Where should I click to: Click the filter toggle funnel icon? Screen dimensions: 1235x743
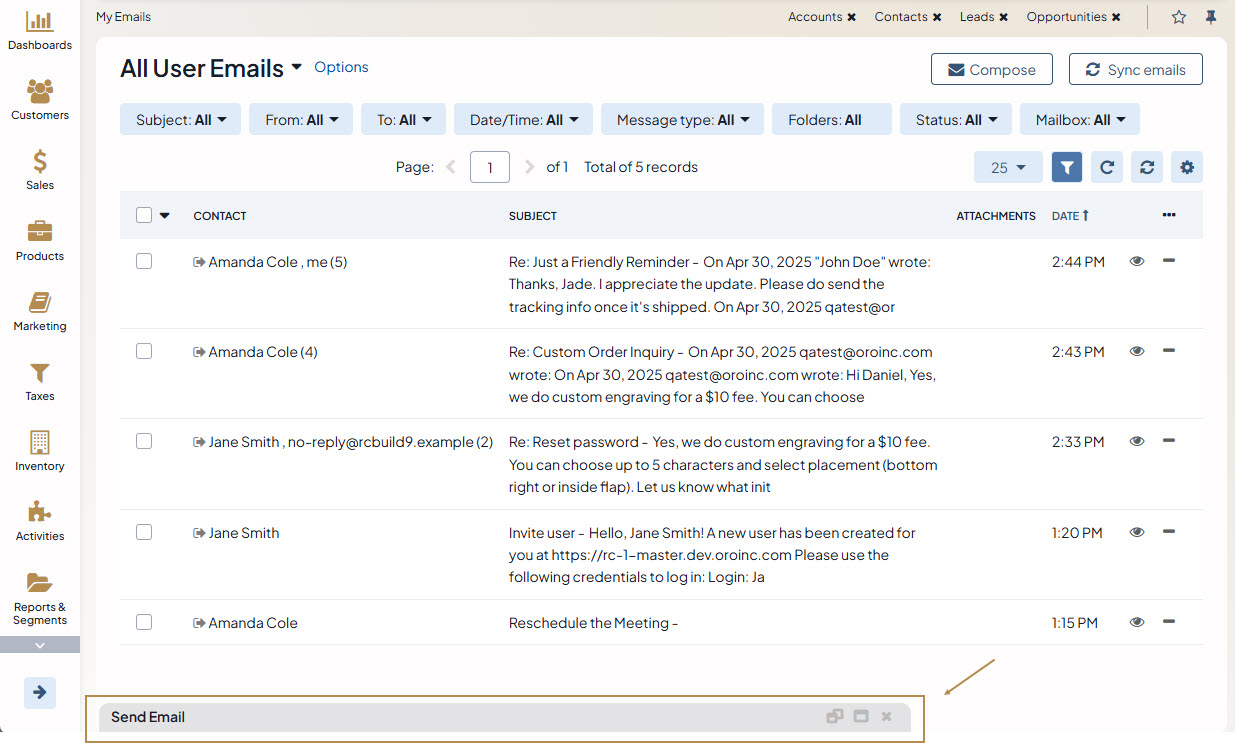coord(1067,168)
